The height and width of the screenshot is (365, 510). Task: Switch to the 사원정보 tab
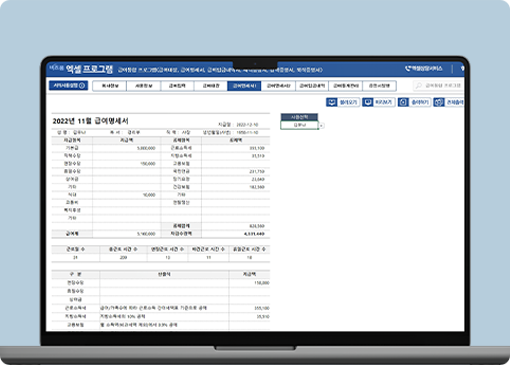(143, 86)
